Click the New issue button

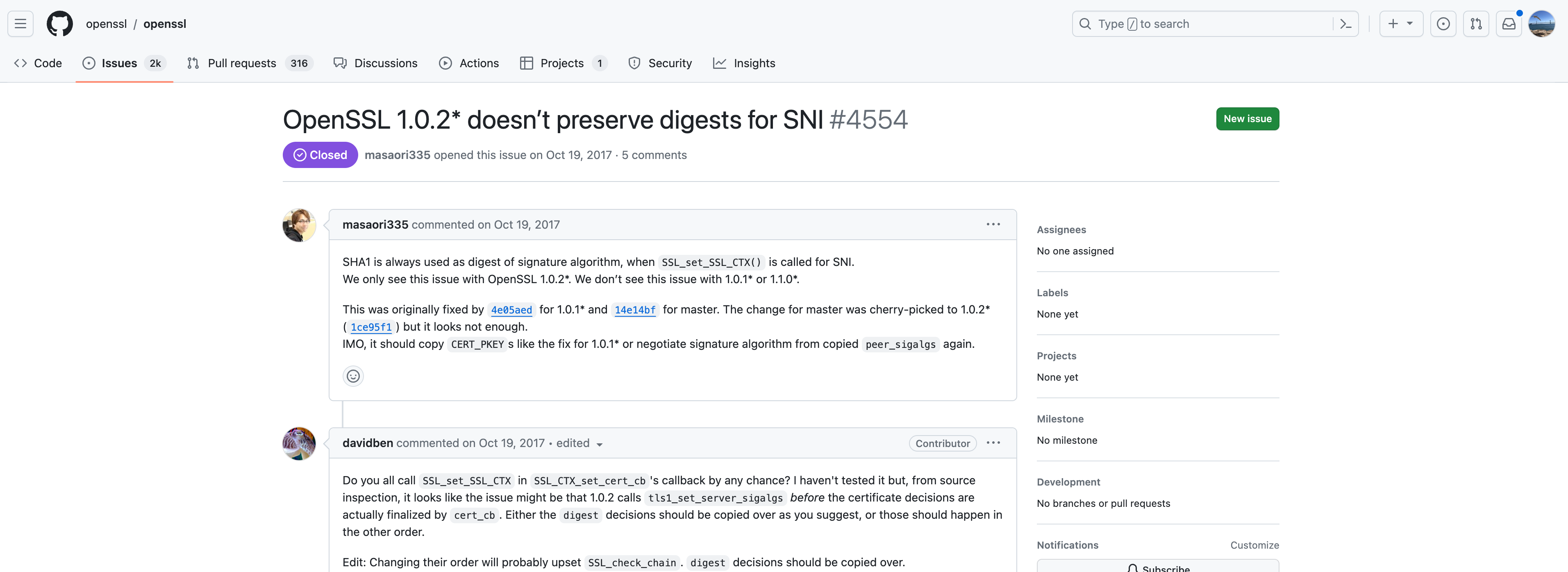pyautogui.click(x=1247, y=119)
